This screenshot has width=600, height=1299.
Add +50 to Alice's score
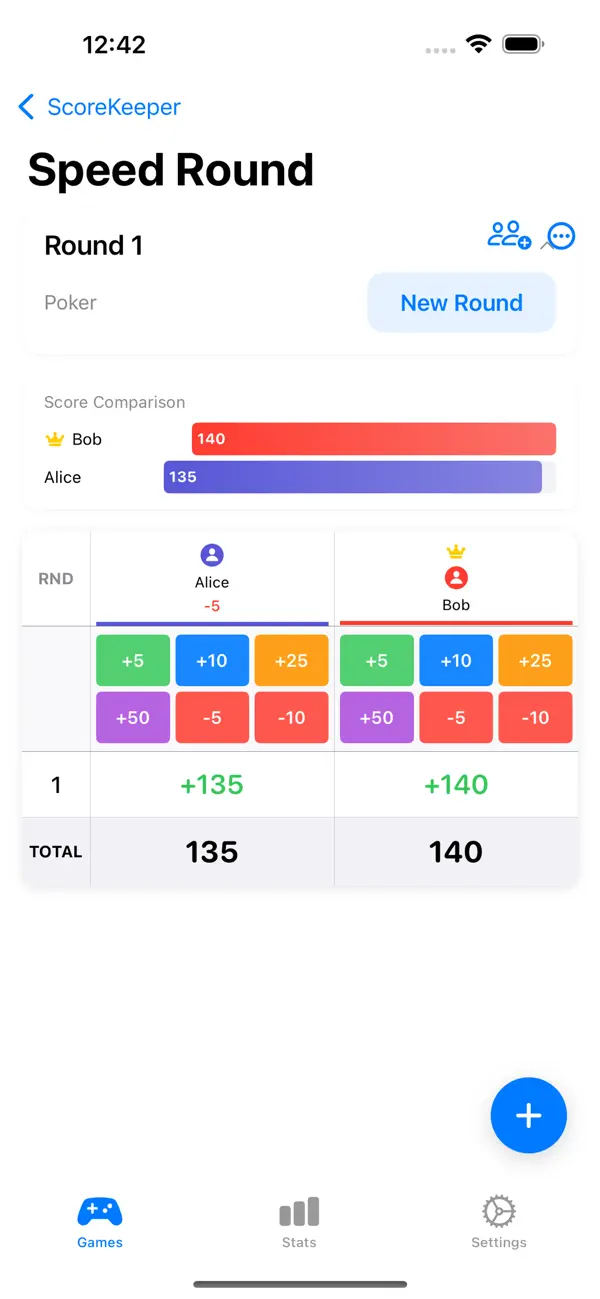coord(133,717)
